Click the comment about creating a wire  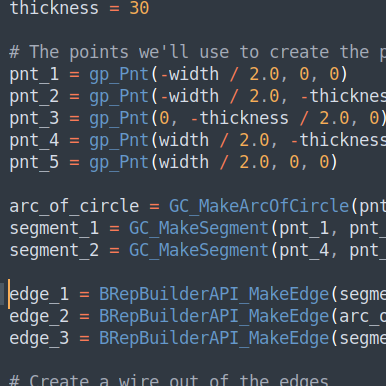(169, 381)
